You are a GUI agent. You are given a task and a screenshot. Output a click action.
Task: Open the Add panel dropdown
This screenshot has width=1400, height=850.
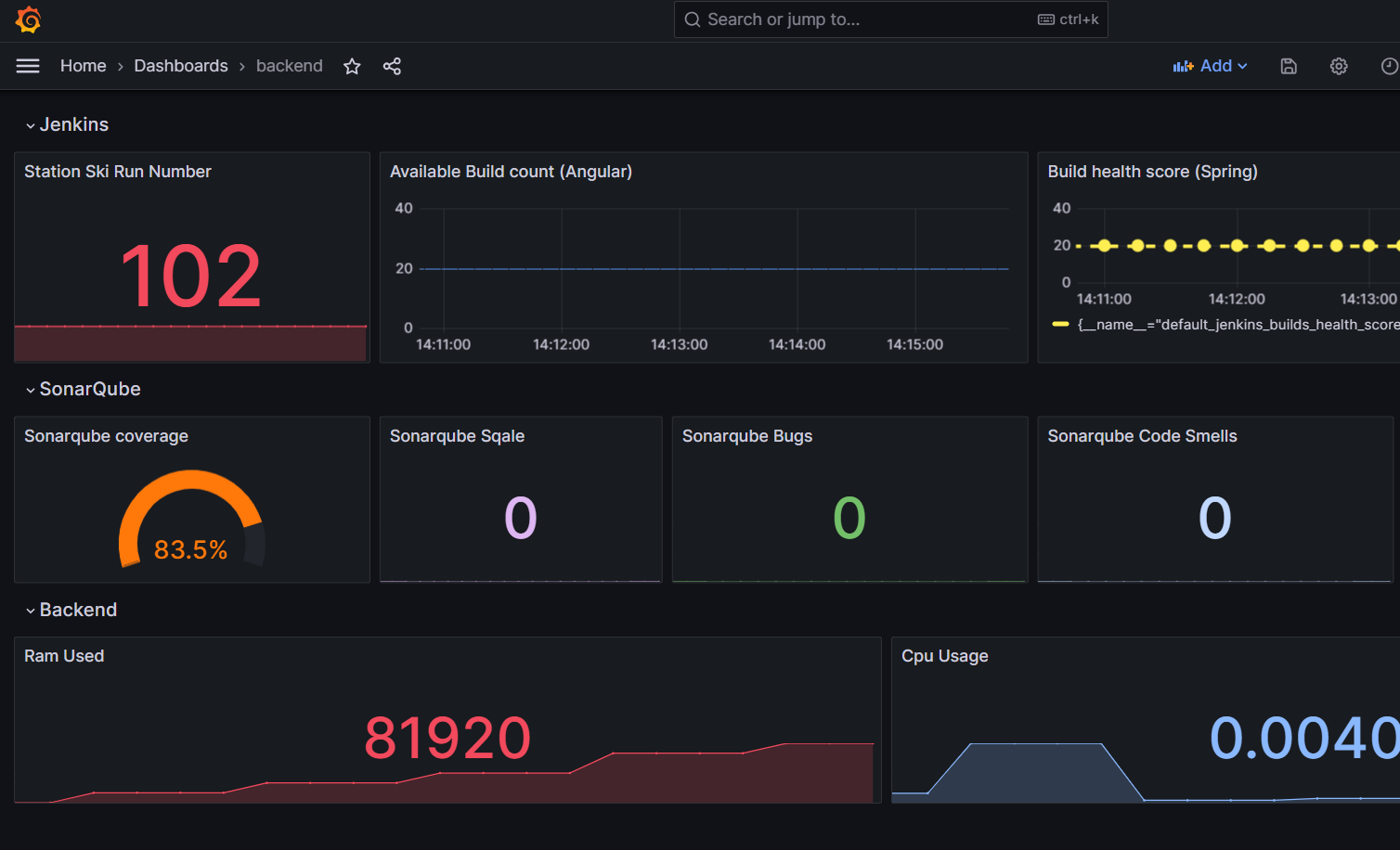1211,66
